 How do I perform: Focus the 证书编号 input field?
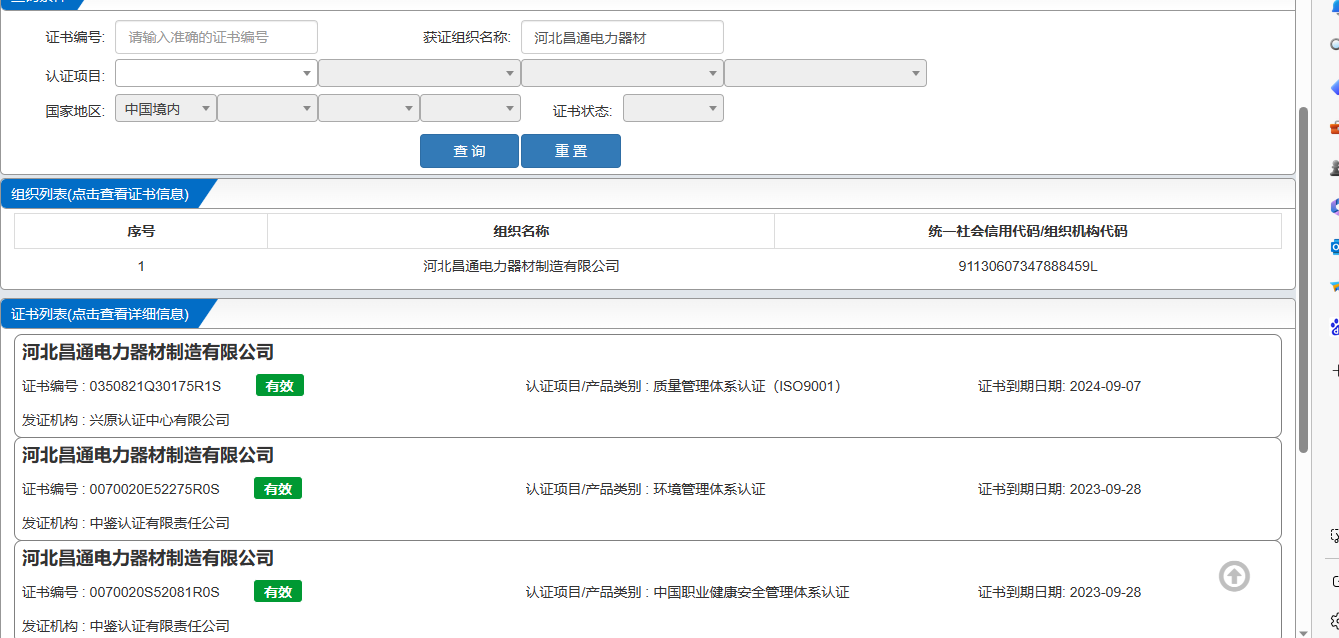tap(216, 37)
